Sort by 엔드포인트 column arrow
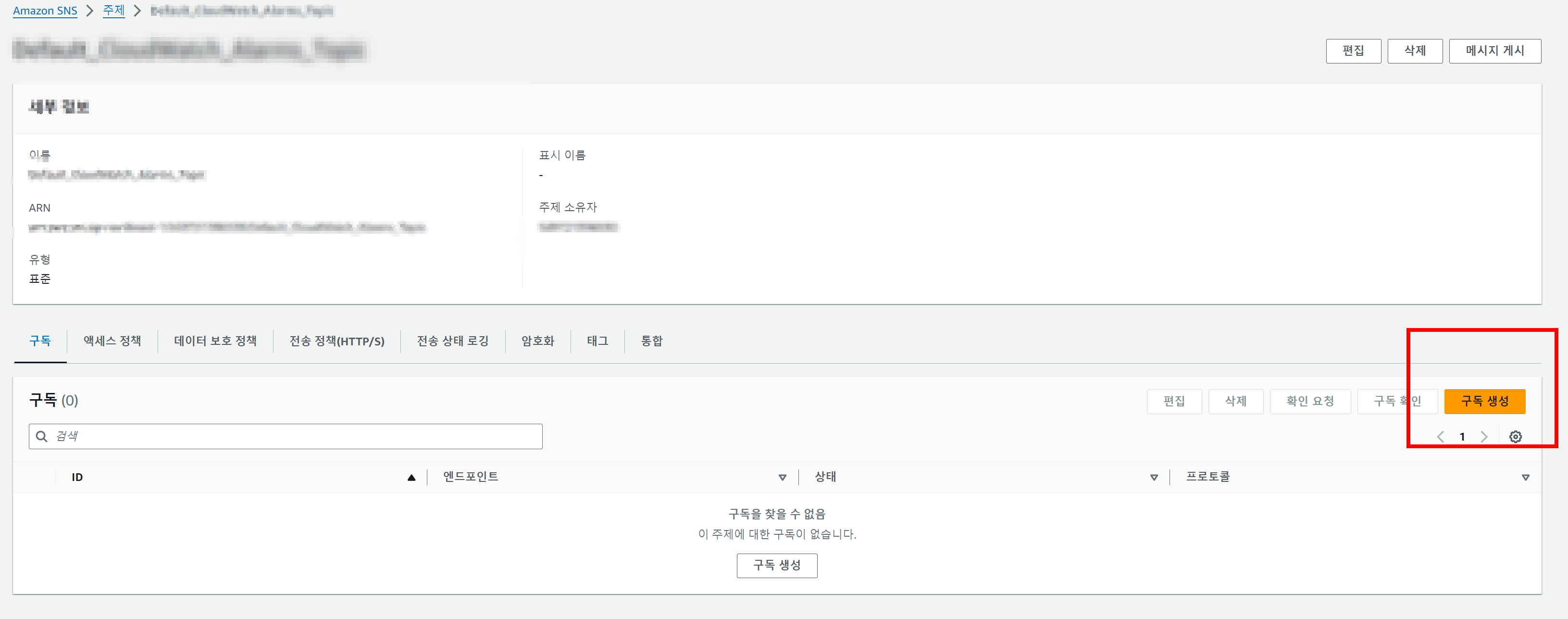This screenshot has width=1568, height=619. [782, 478]
